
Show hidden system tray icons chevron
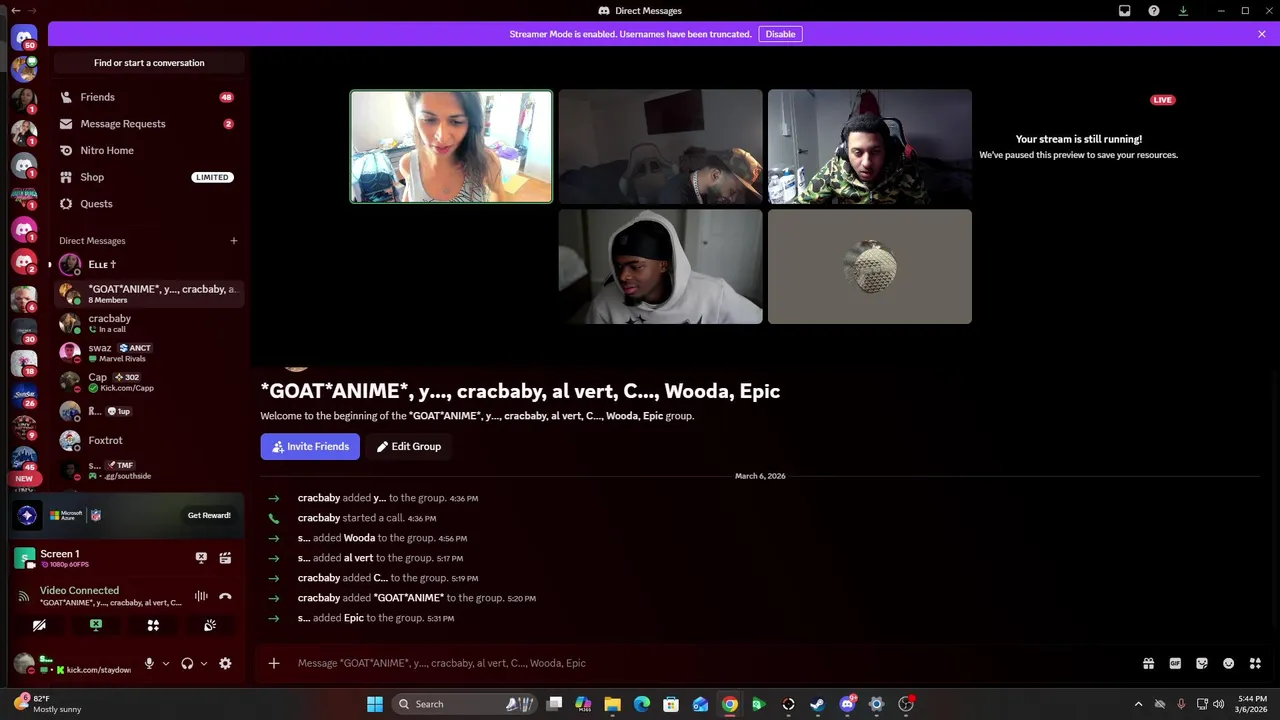1138,704
